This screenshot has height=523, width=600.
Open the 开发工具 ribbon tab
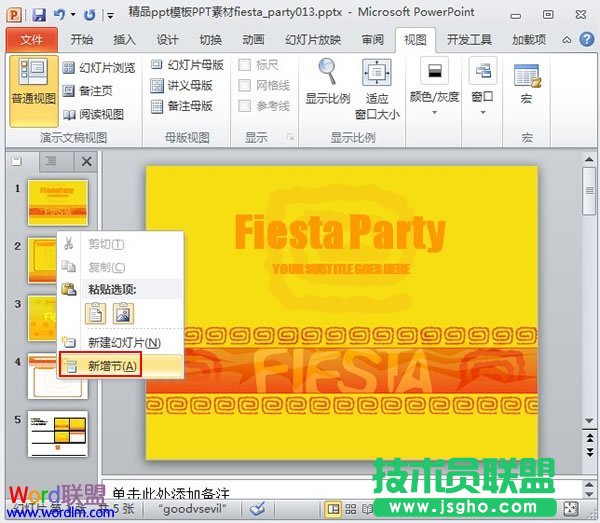(469, 40)
